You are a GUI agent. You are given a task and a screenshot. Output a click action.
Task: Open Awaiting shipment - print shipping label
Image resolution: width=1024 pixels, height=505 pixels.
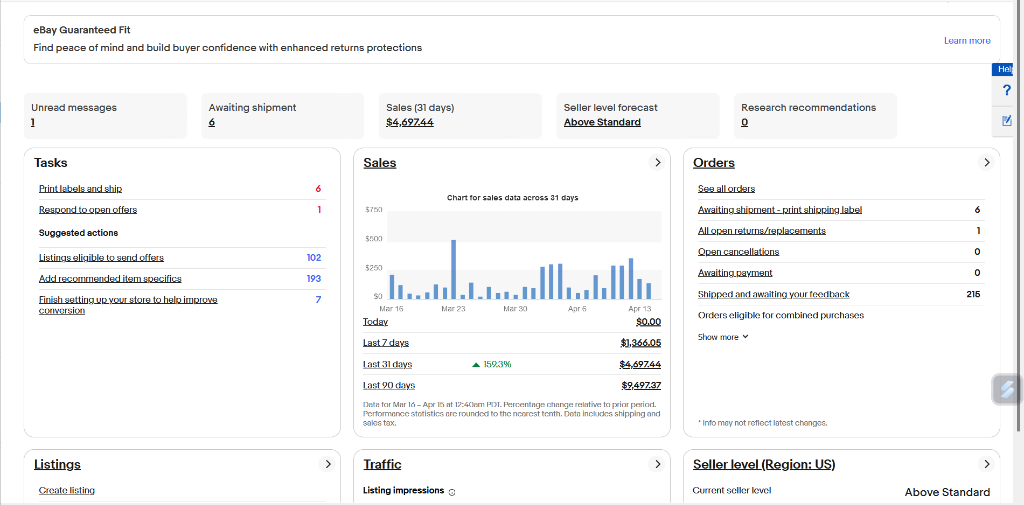click(780, 210)
